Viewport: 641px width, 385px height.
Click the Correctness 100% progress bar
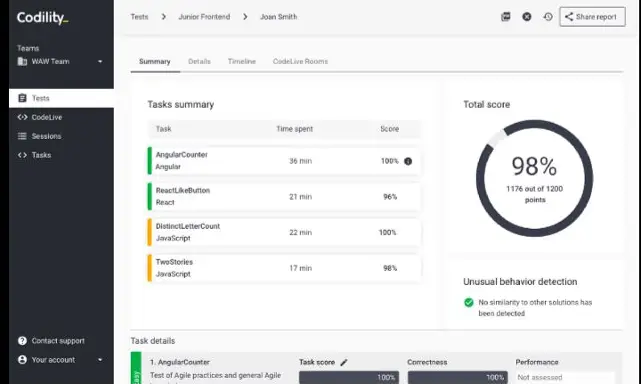tap(457, 377)
